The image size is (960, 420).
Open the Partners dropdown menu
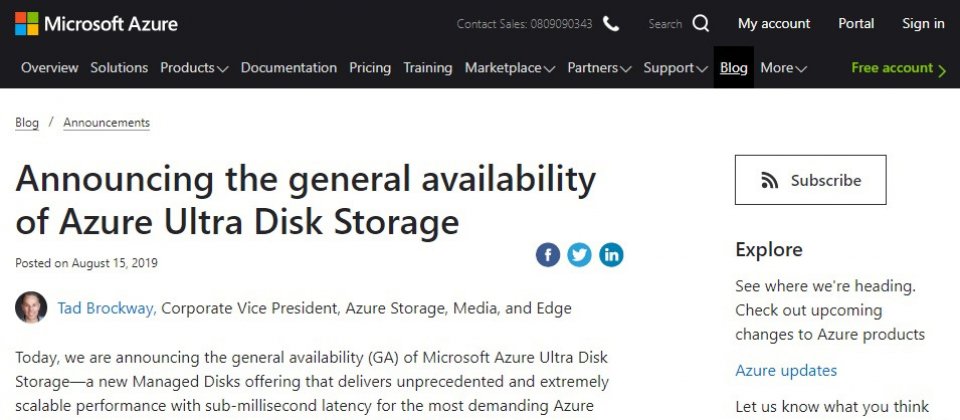click(599, 68)
